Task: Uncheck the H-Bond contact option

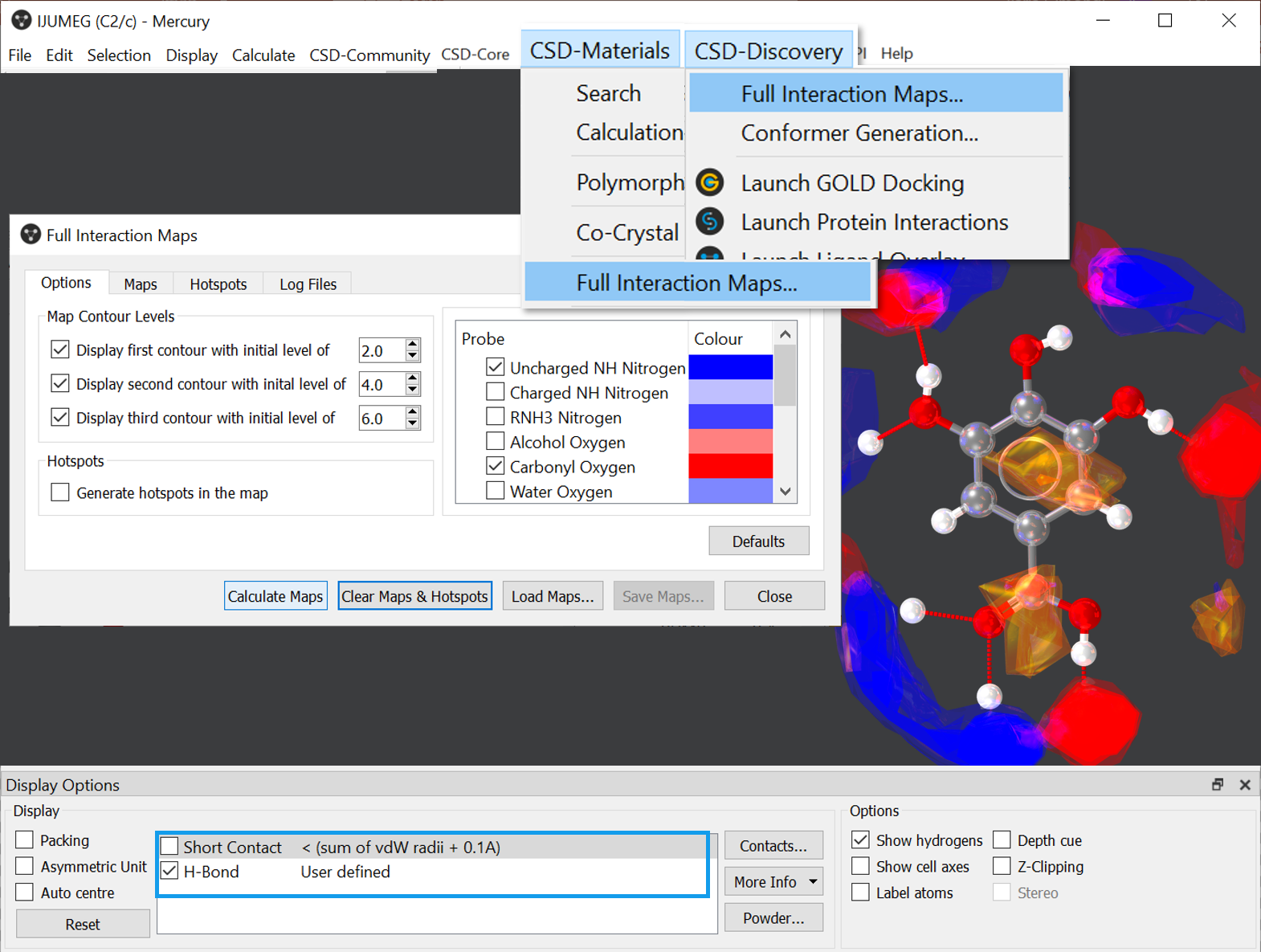Action: [169, 871]
